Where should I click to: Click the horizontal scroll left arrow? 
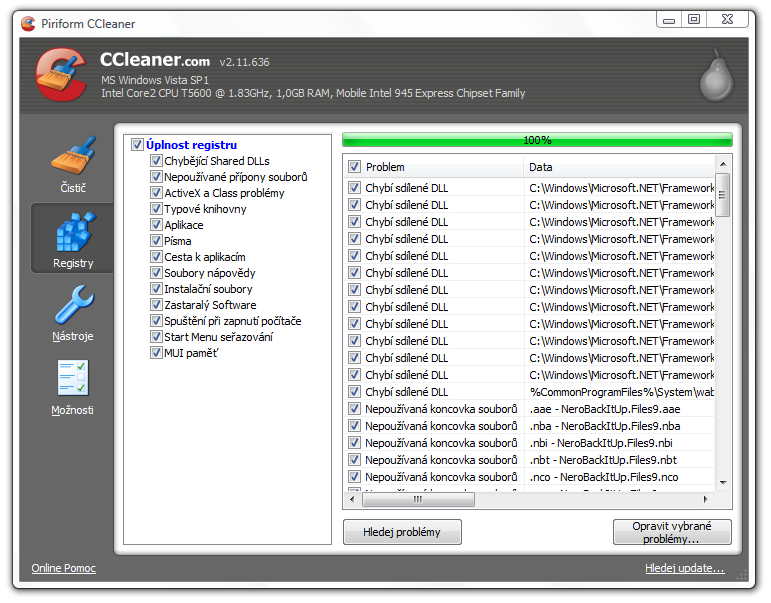click(x=352, y=499)
